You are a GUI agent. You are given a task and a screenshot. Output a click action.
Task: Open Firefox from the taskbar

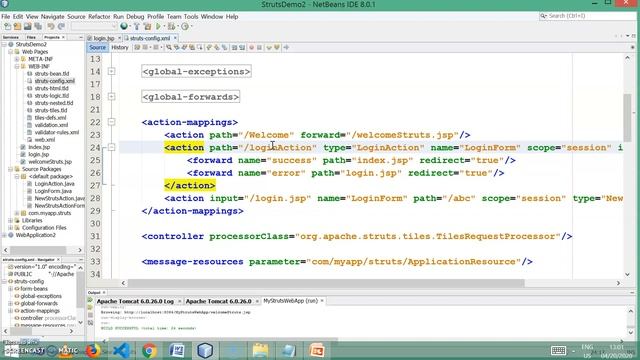tap(93, 350)
